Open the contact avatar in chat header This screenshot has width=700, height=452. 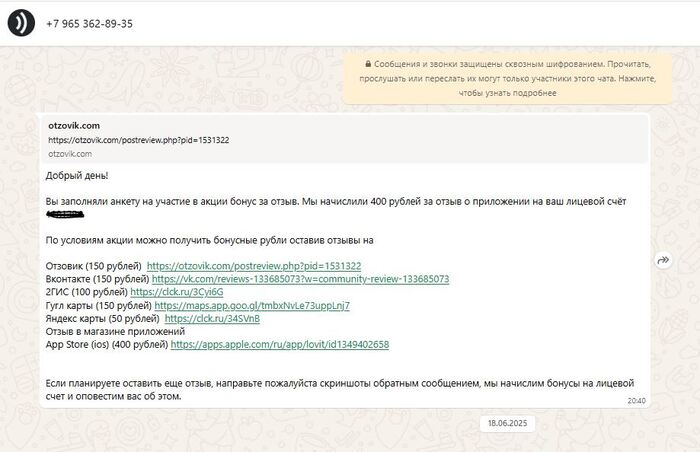click(21, 23)
